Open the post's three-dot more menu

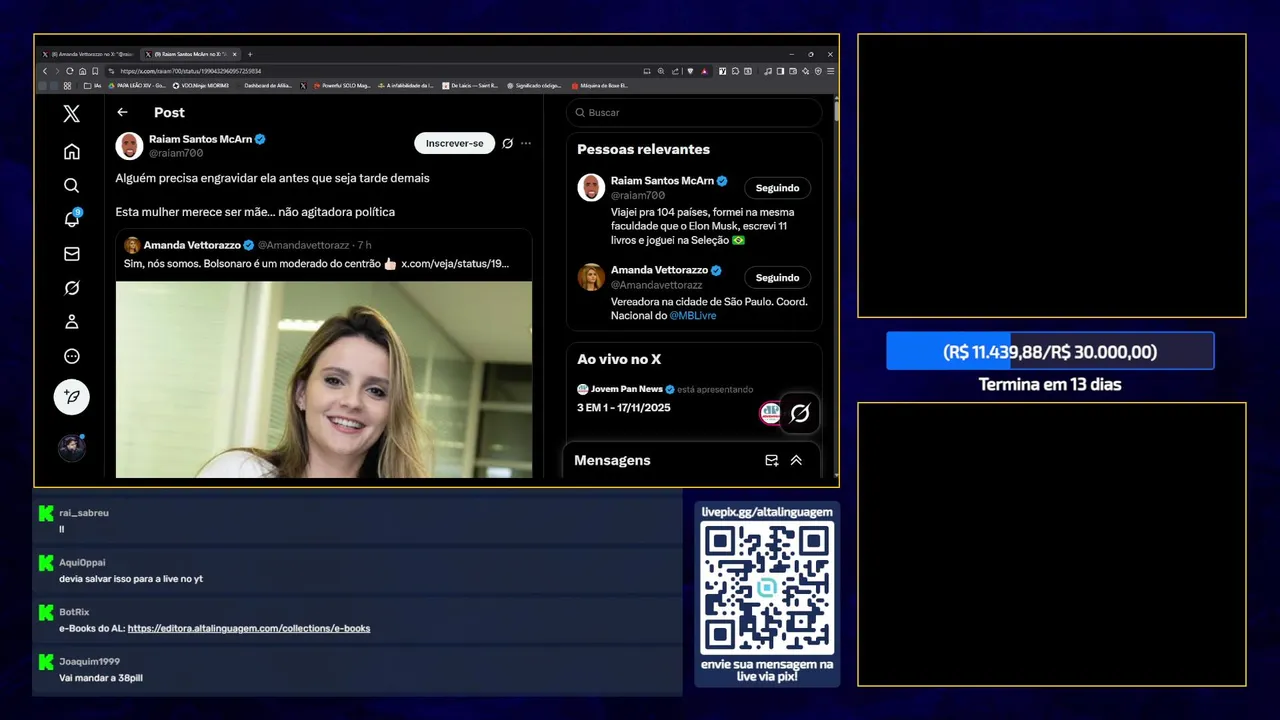coord(526,144)
